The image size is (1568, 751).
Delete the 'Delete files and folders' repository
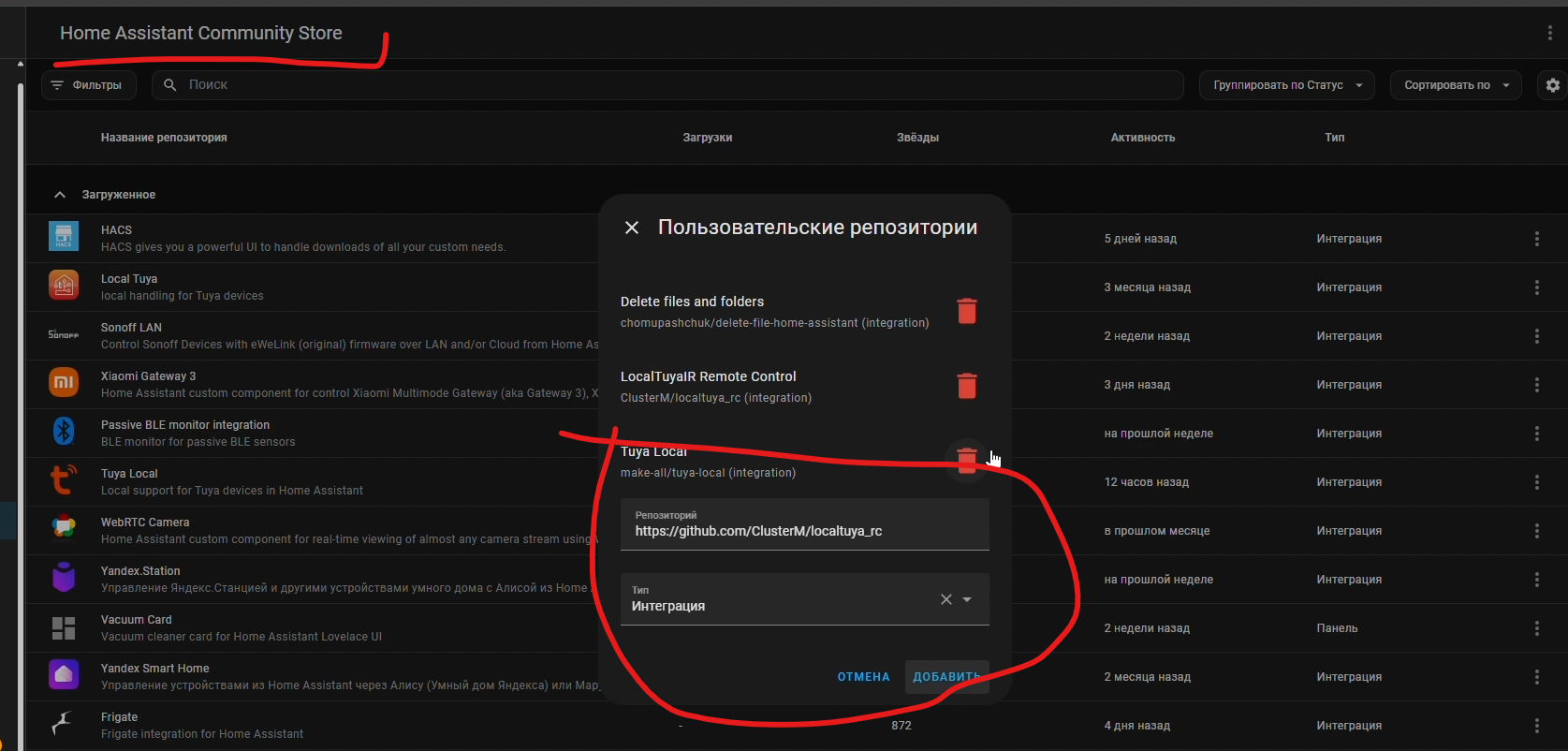tap(967, 311)
